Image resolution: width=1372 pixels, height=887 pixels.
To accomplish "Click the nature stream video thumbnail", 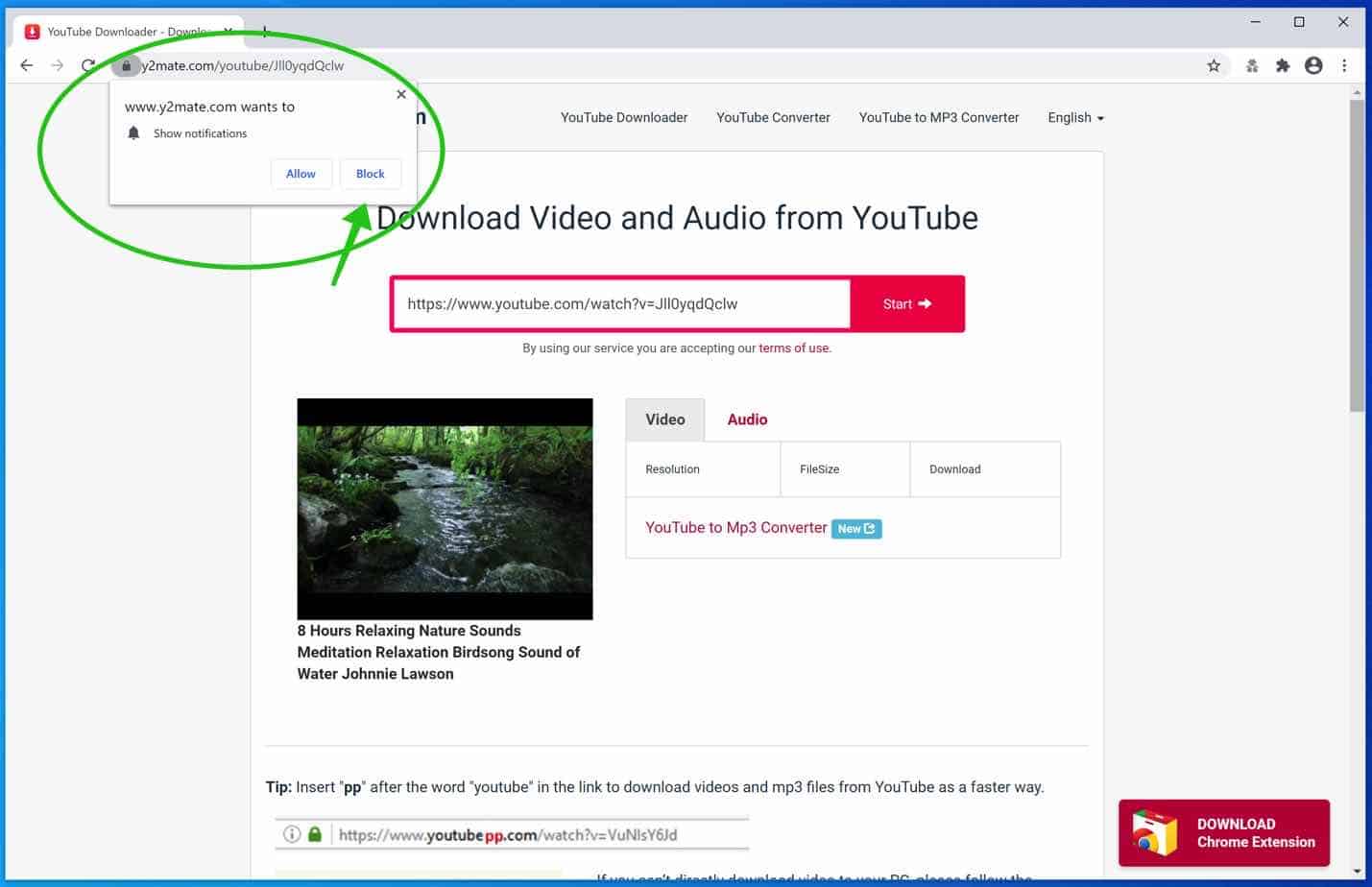I will [445, 509].
